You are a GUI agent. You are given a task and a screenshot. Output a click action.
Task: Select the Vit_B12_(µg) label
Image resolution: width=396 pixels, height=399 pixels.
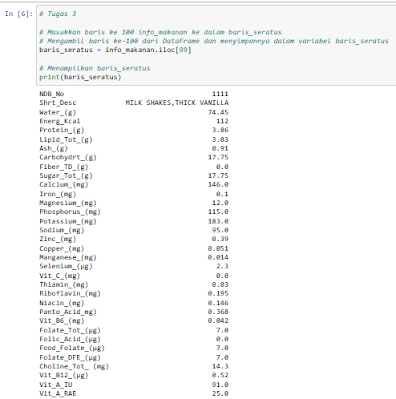[x=64, y=375]
